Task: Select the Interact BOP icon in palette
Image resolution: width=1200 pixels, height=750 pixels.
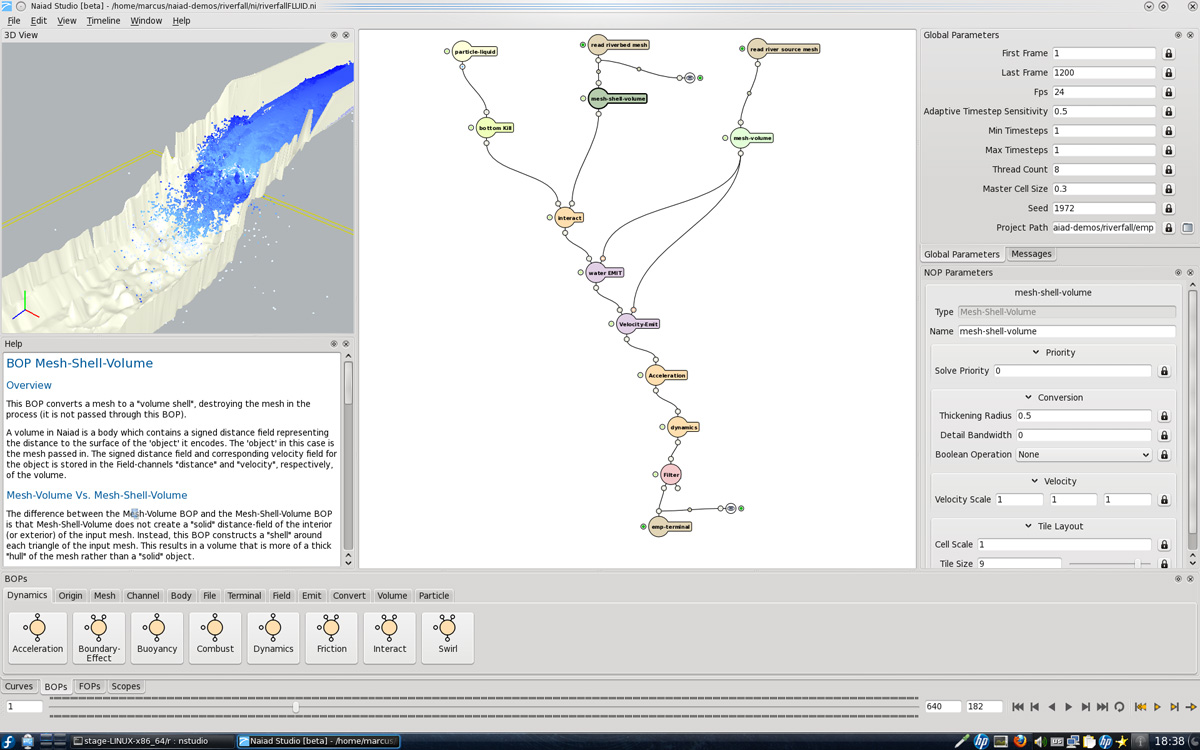Action: tap(389, 637)
